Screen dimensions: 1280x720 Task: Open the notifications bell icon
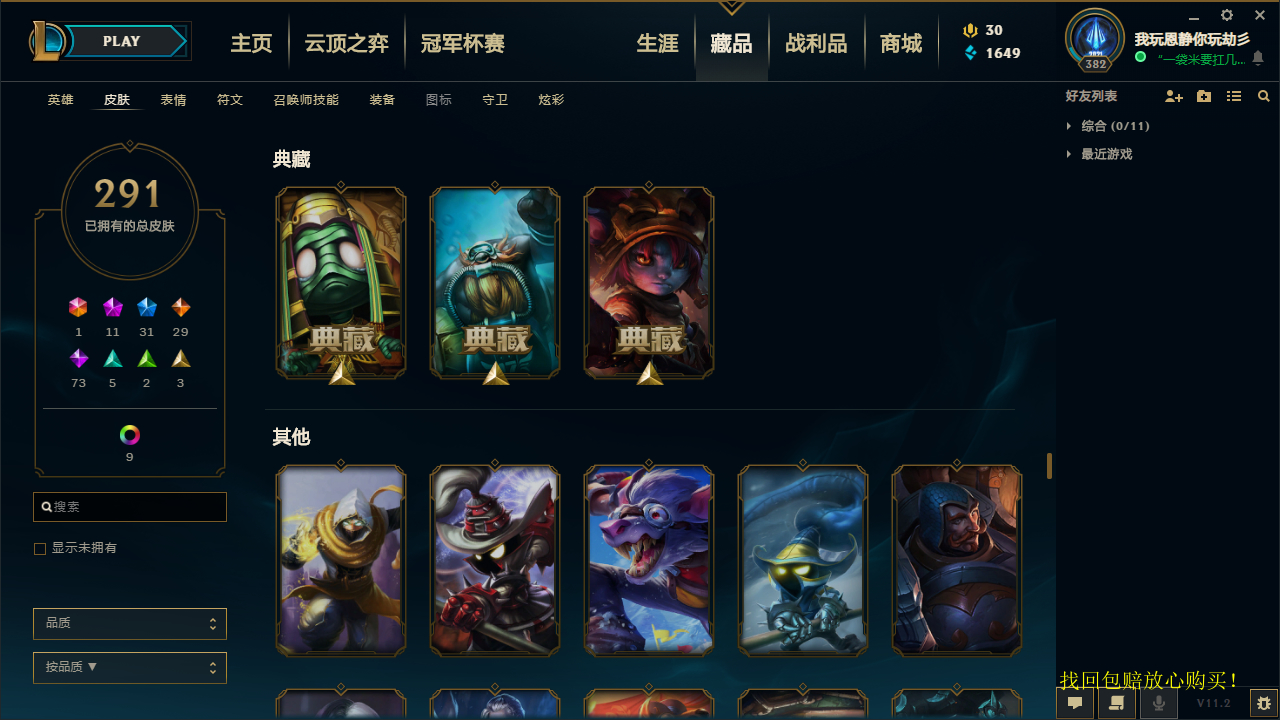click(x=1258, y=58)
